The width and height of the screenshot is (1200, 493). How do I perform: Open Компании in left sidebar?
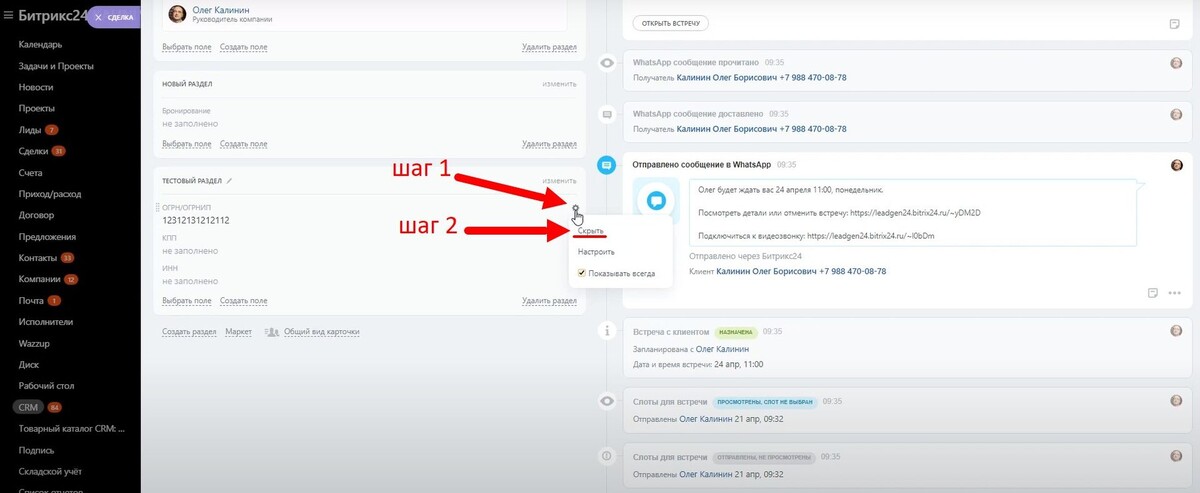click(40, 279)
